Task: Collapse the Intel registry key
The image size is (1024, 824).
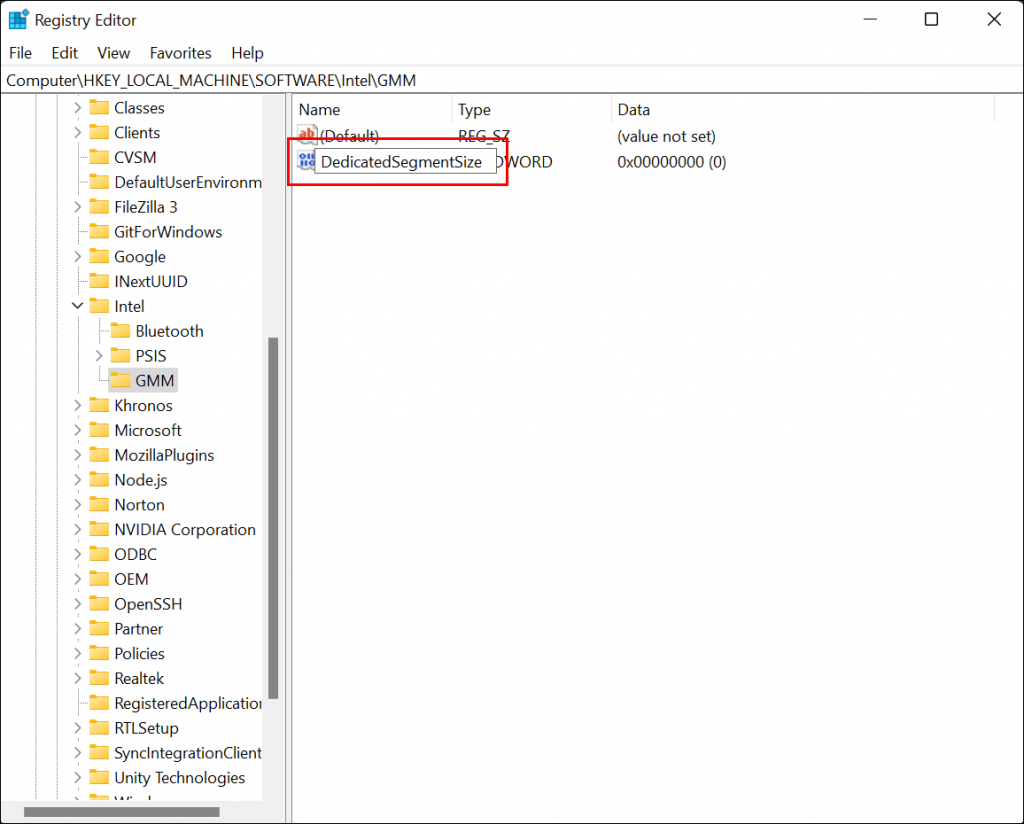Action: pos(79,306)
